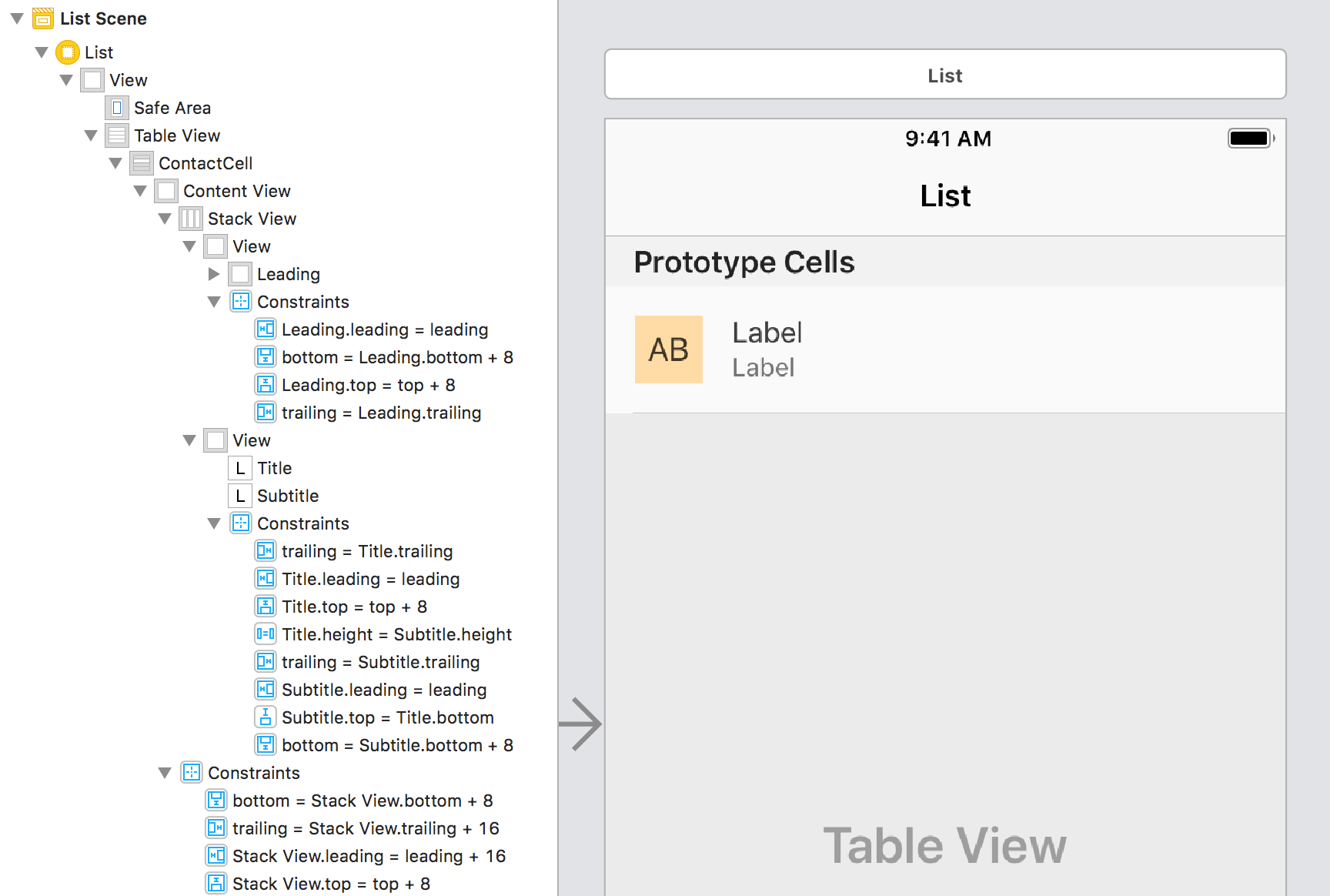Screen dimensions: 1330x896
Task: Select the Safe Area row
Action: click(172, 108)
